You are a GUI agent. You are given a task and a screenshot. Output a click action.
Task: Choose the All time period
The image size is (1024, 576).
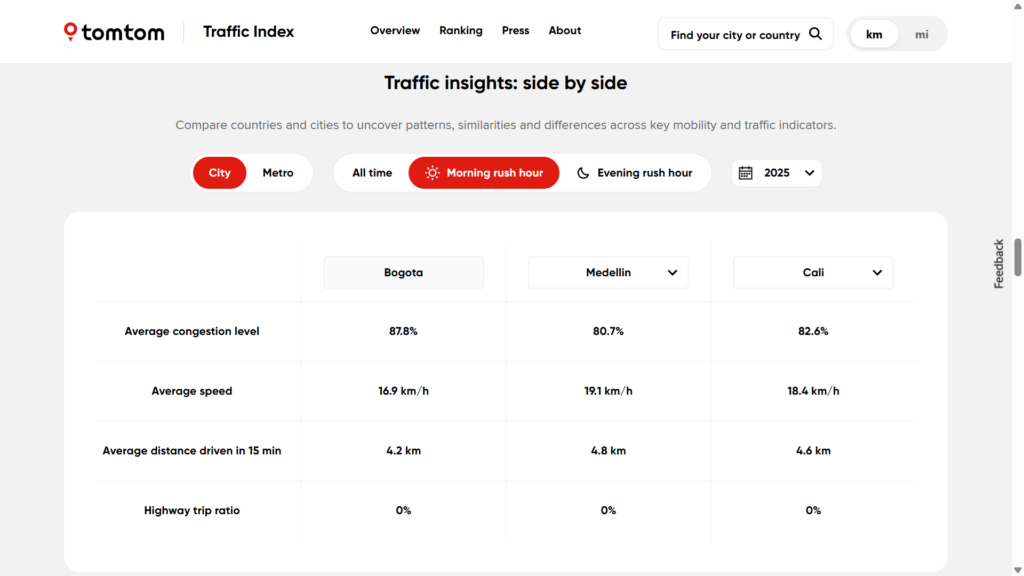pos(372,173)
